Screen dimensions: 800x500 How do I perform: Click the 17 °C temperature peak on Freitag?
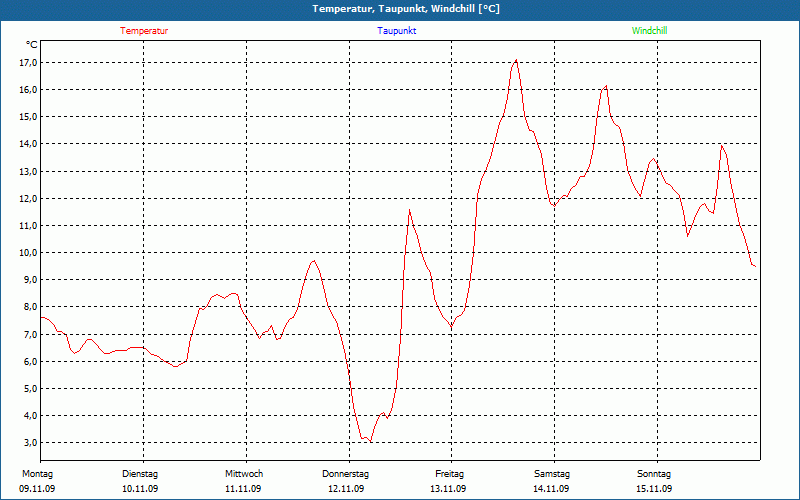[x=516, y=60]
